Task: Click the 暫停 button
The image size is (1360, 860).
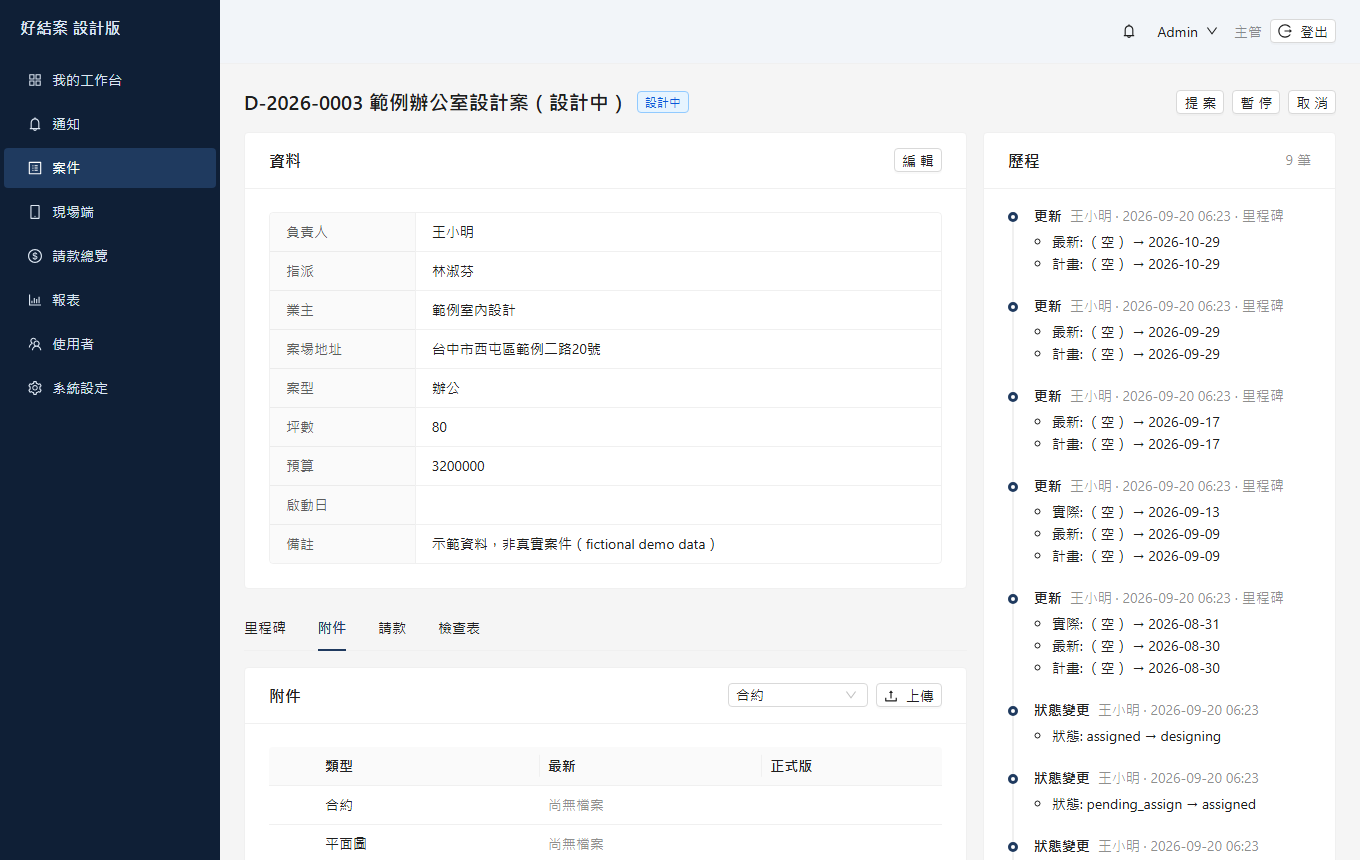Action: tap(1256, 102)
